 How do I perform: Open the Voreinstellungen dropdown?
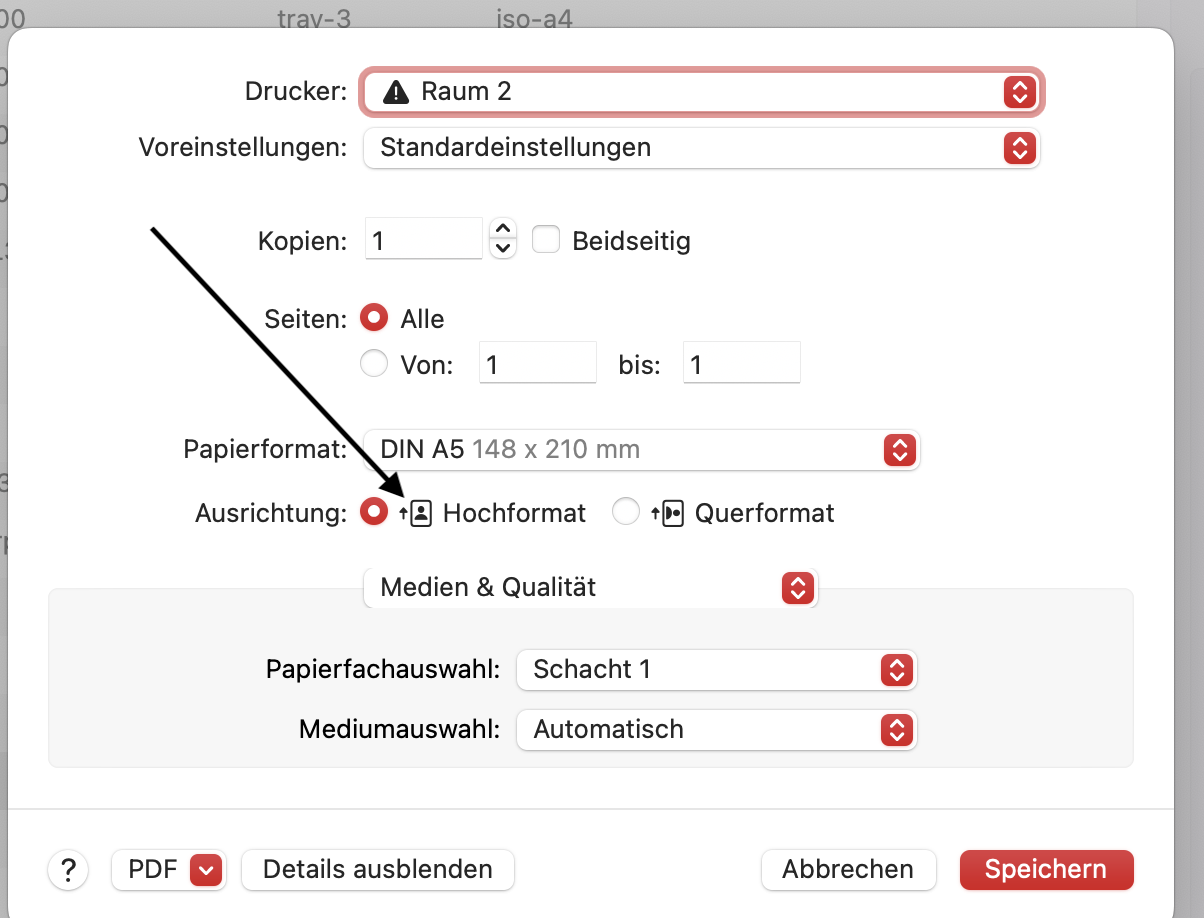point(702,148)
